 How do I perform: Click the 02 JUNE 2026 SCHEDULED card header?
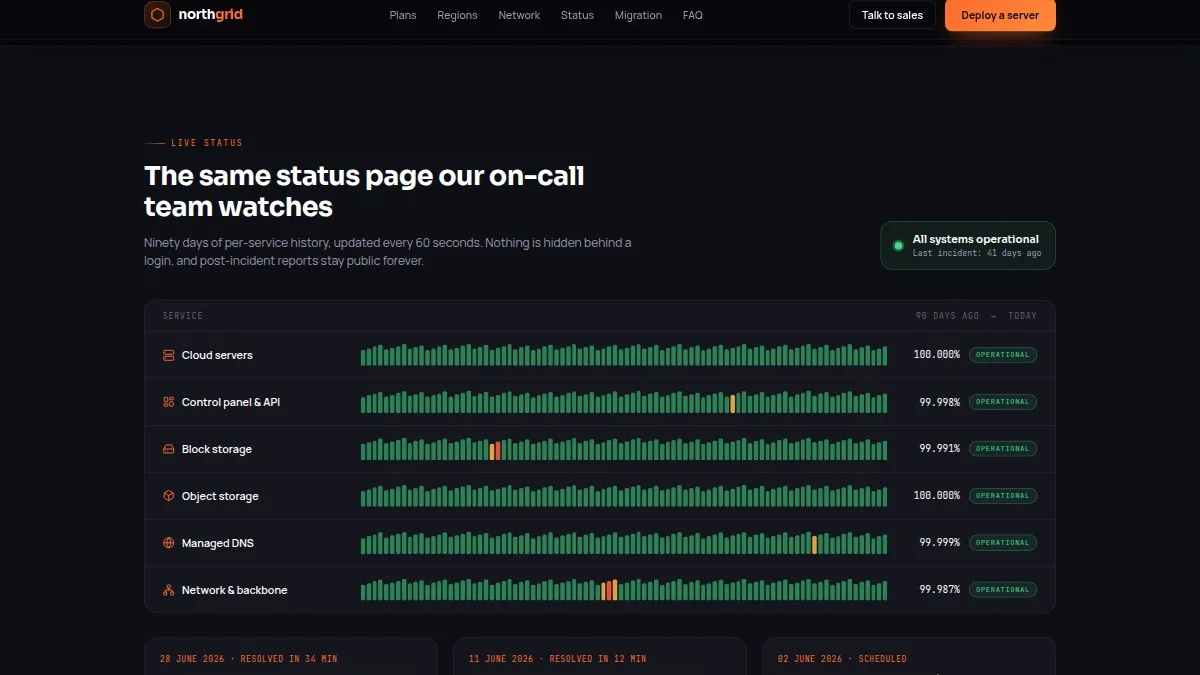[843, 659]
